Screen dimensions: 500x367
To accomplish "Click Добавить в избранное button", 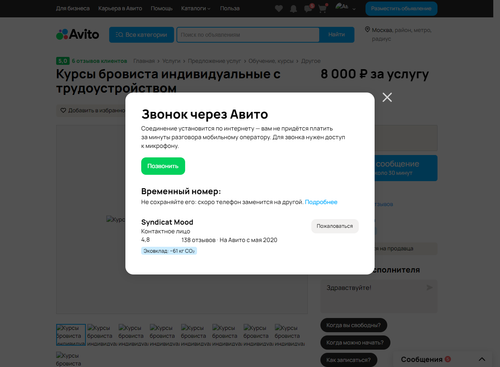I will coord(92,110).
